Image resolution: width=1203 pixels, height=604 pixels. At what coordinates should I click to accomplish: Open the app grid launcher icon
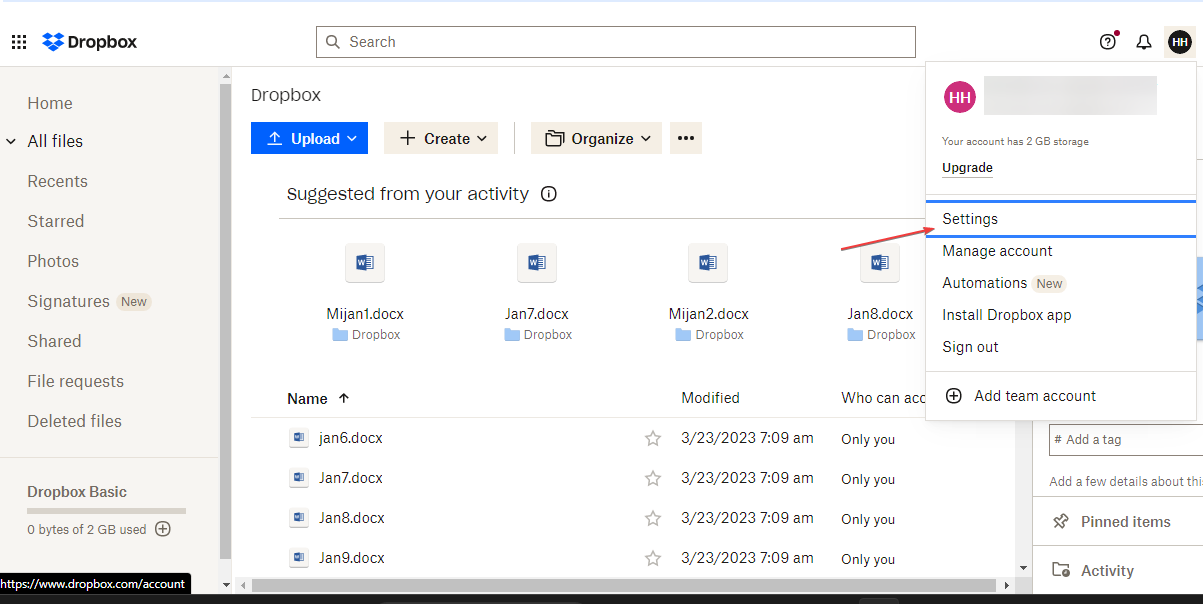tap(19, 42)
